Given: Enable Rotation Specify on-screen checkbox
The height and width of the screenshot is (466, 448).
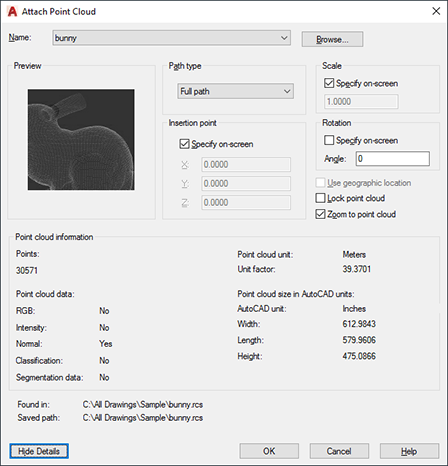Looking at the screenshot, I should [329, 140].
